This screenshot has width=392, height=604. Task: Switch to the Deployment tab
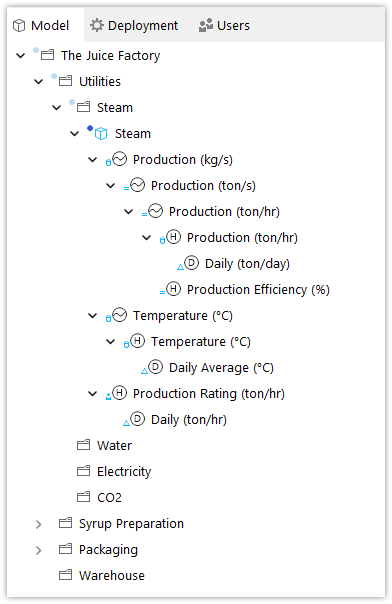coord(134,25)
